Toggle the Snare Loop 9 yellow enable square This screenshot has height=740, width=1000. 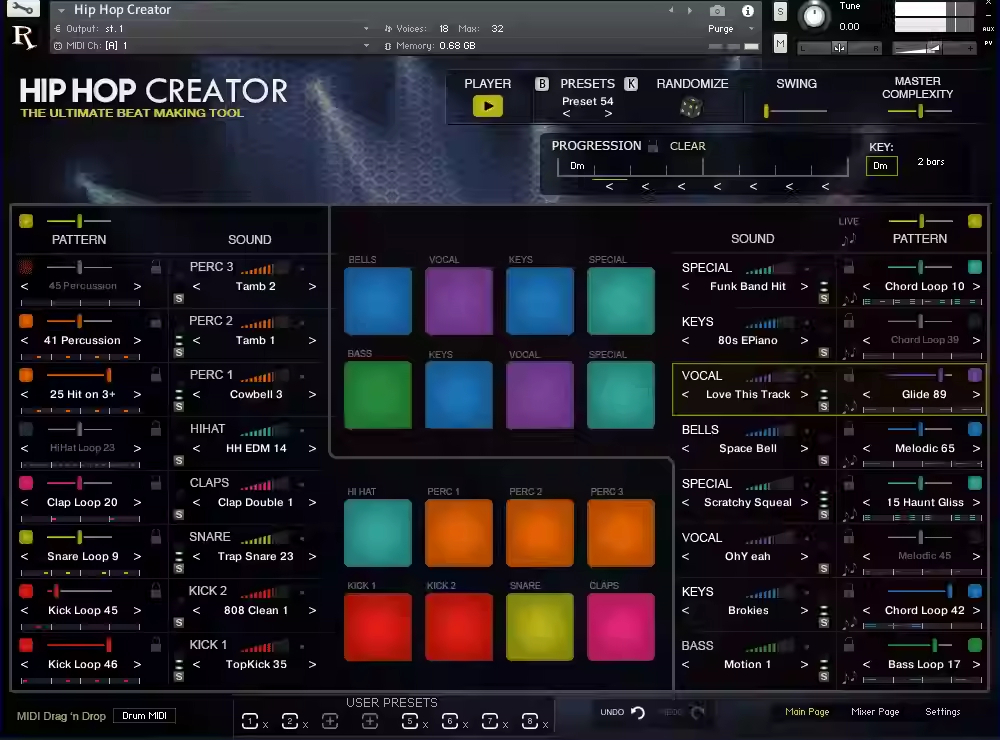(x=26, y=537)
